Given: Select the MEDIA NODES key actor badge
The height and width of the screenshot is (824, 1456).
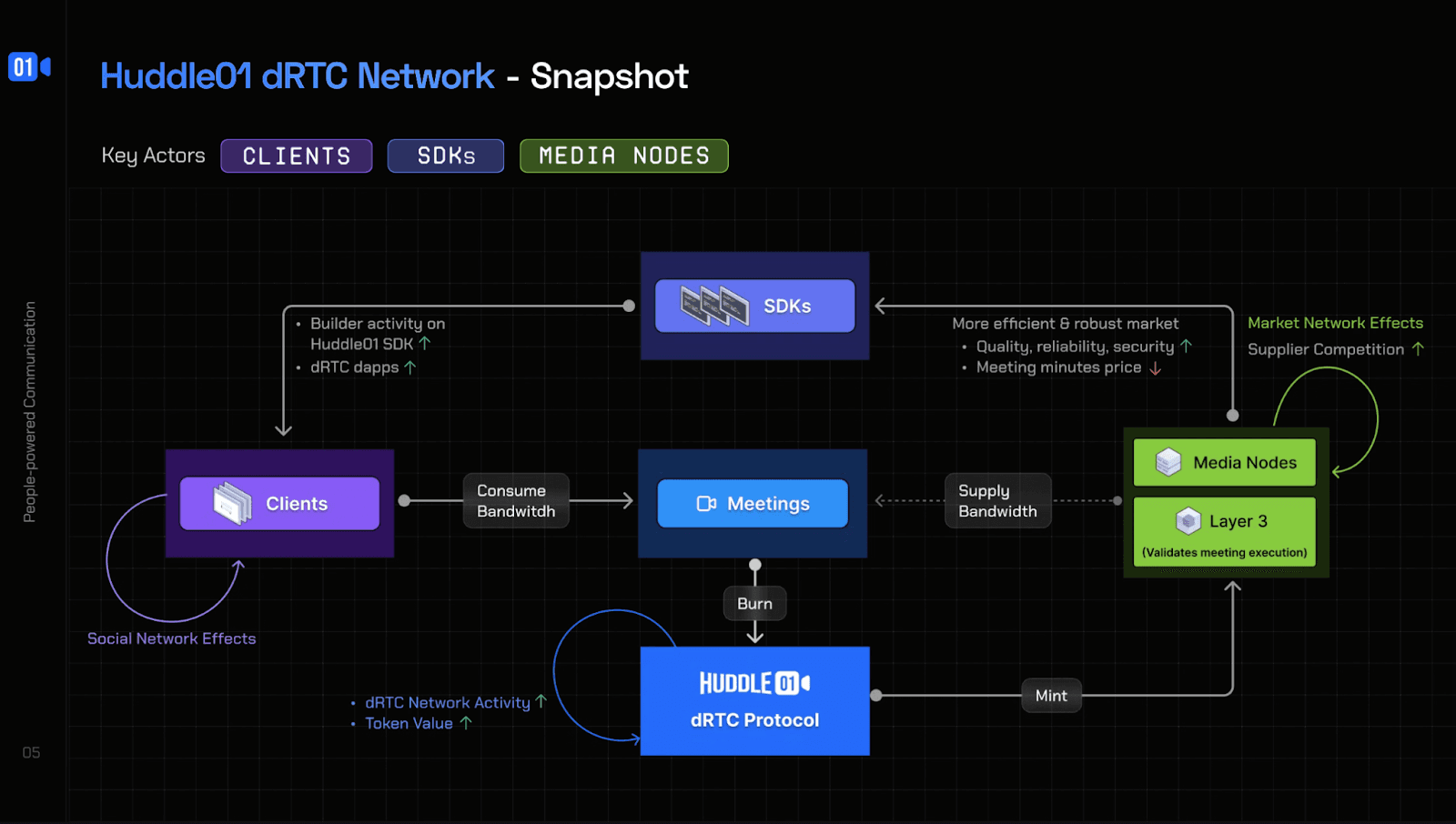Looking at the screenshot, I should click(x=624, y=156).
